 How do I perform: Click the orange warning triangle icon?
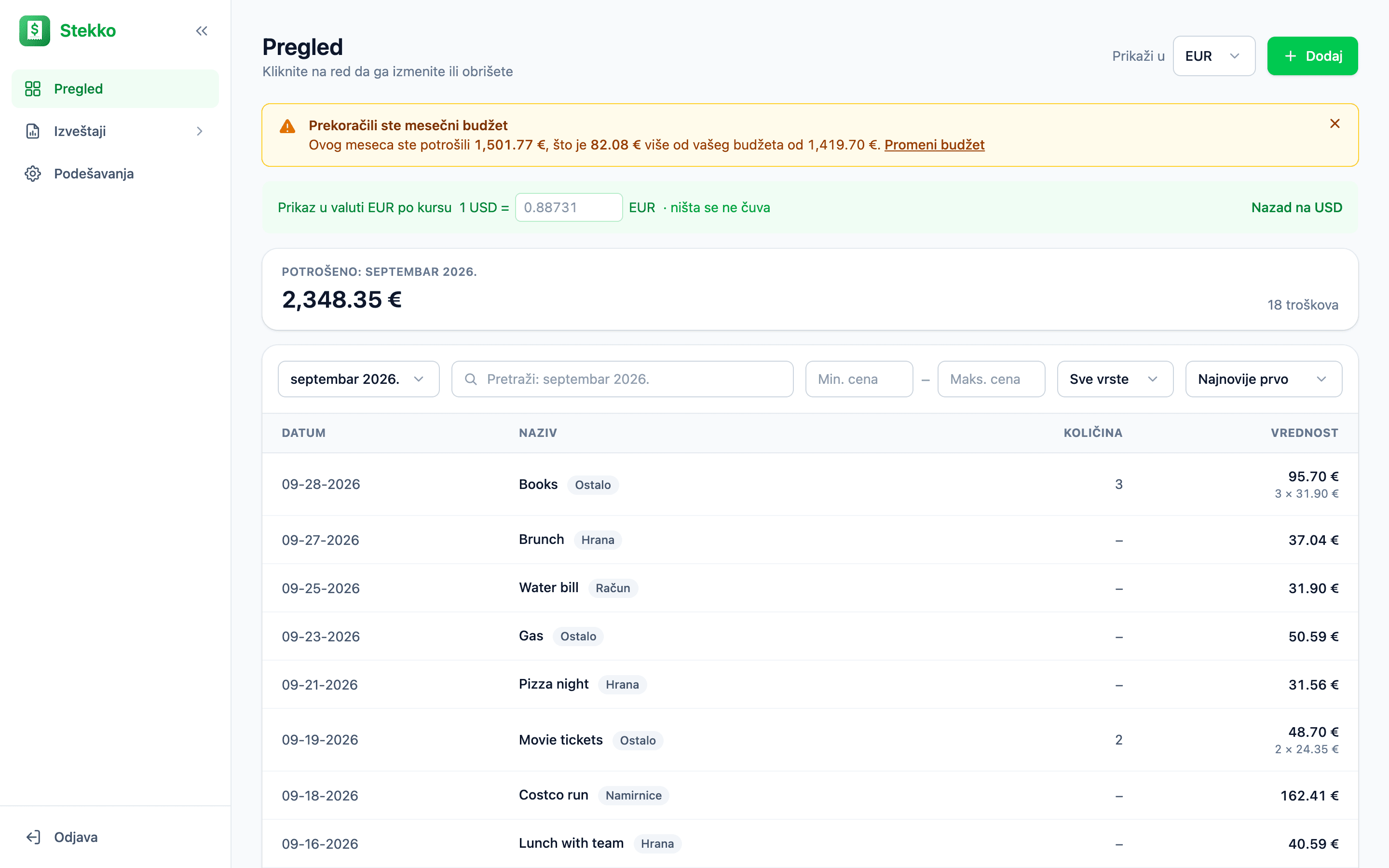coord(287,126)
